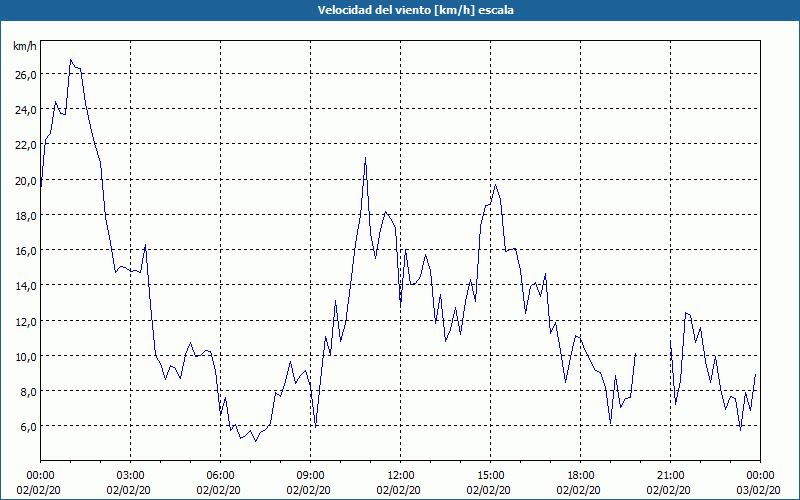Image resolution: width=800 pixels, height=500 pixels.
Task: Click the 18:00 time axis label
Action: pos(581,476)
